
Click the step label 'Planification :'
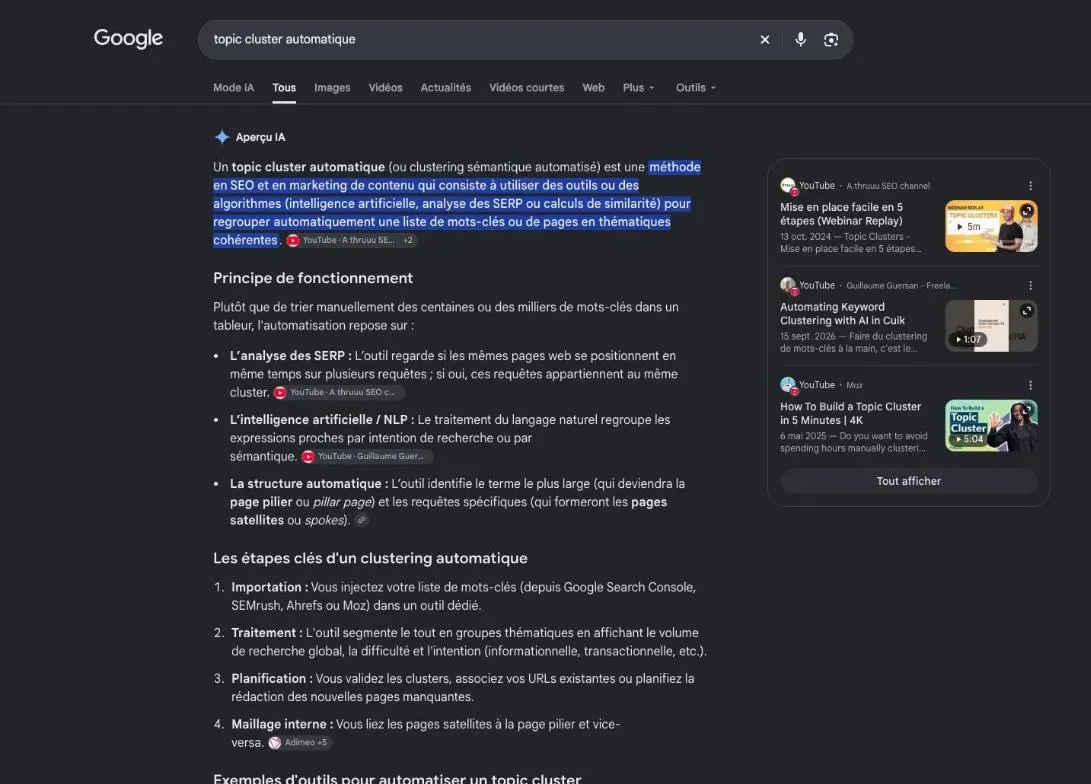point(272,678)
